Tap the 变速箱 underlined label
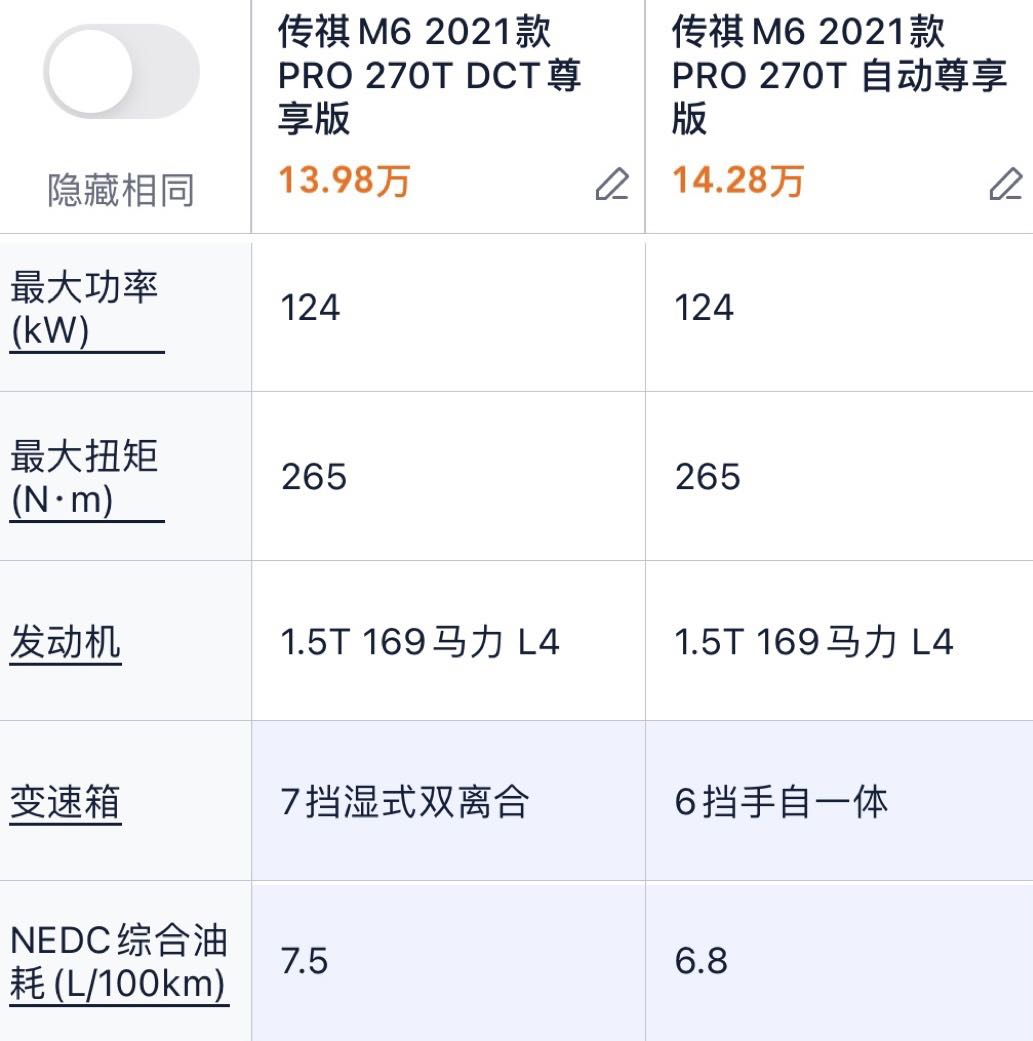This screenshot has width=1033, height=1041. [x=65, y=803]
